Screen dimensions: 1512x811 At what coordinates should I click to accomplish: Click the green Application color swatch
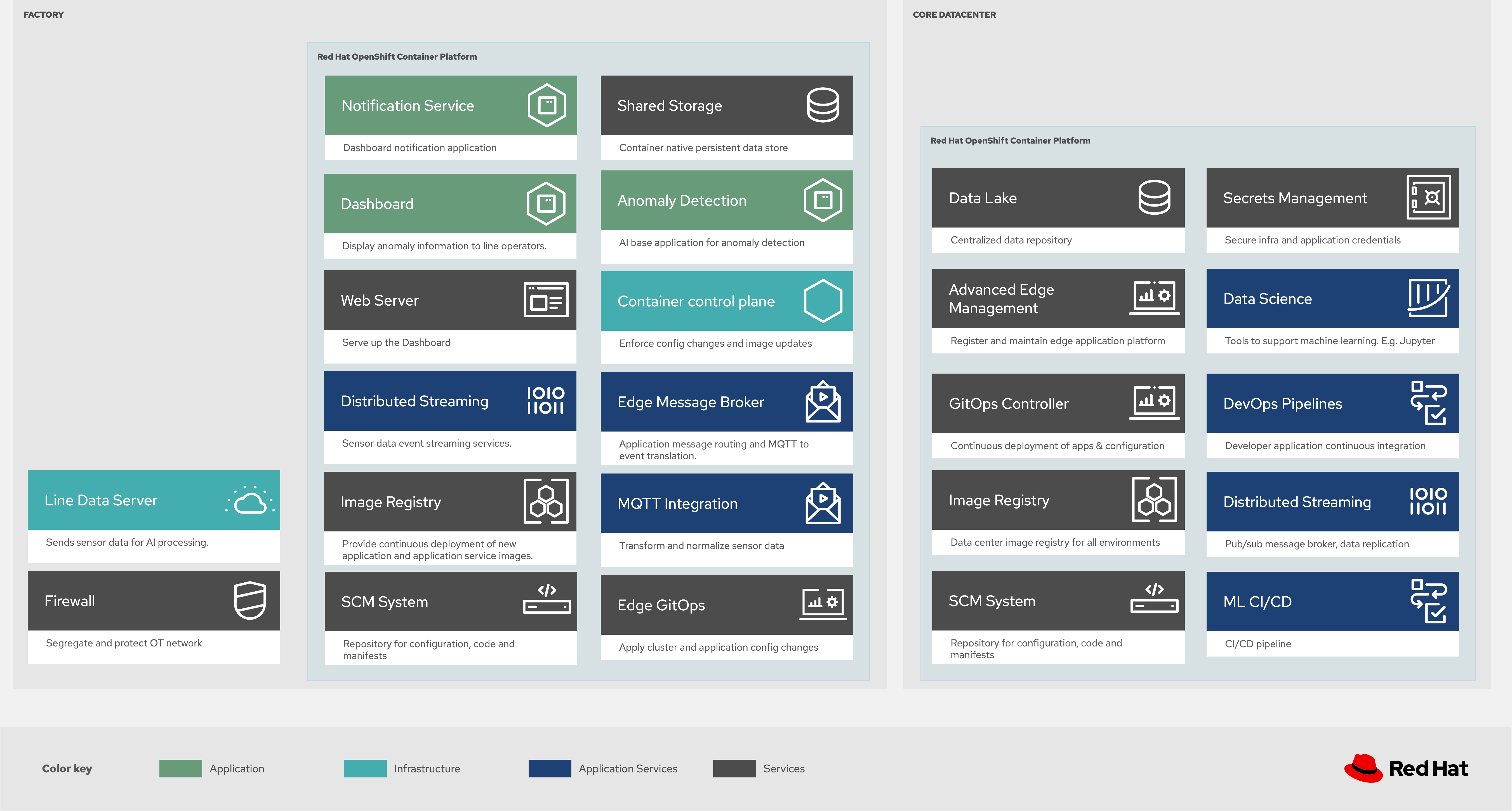click(181, 768)
